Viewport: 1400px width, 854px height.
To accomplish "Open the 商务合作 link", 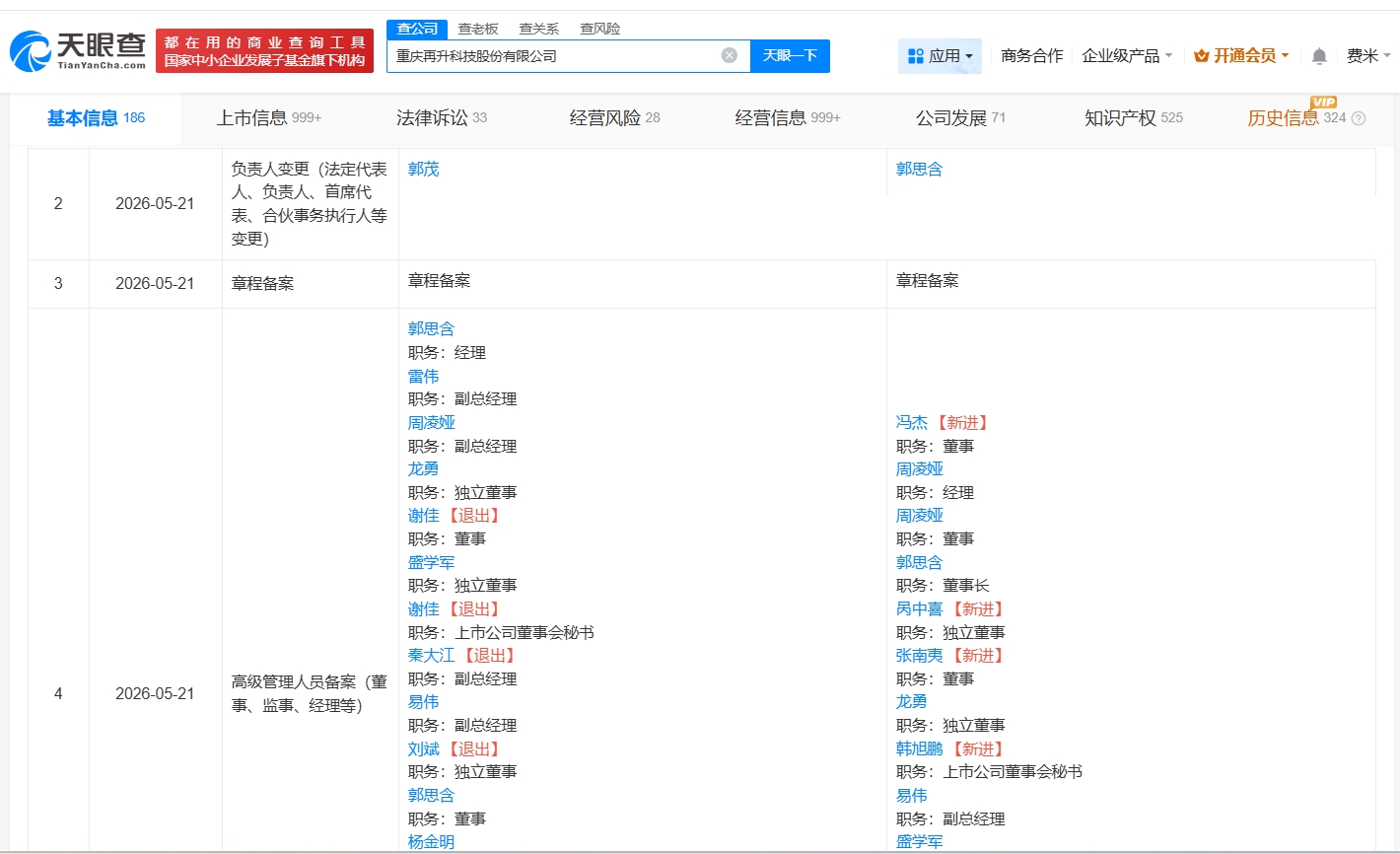I will coord(1031,56).
